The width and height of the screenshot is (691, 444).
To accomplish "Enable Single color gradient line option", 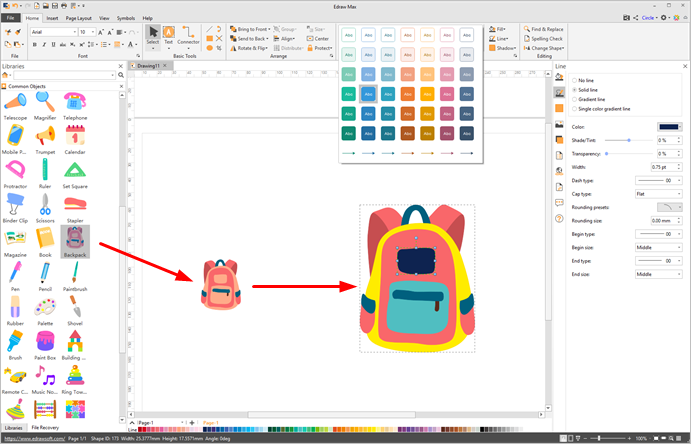I will click(574, 108).
